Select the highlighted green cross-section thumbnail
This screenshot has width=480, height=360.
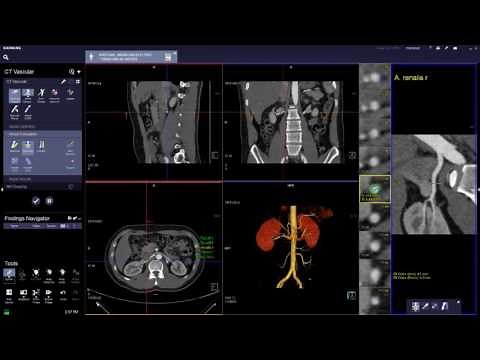point(375,189)
